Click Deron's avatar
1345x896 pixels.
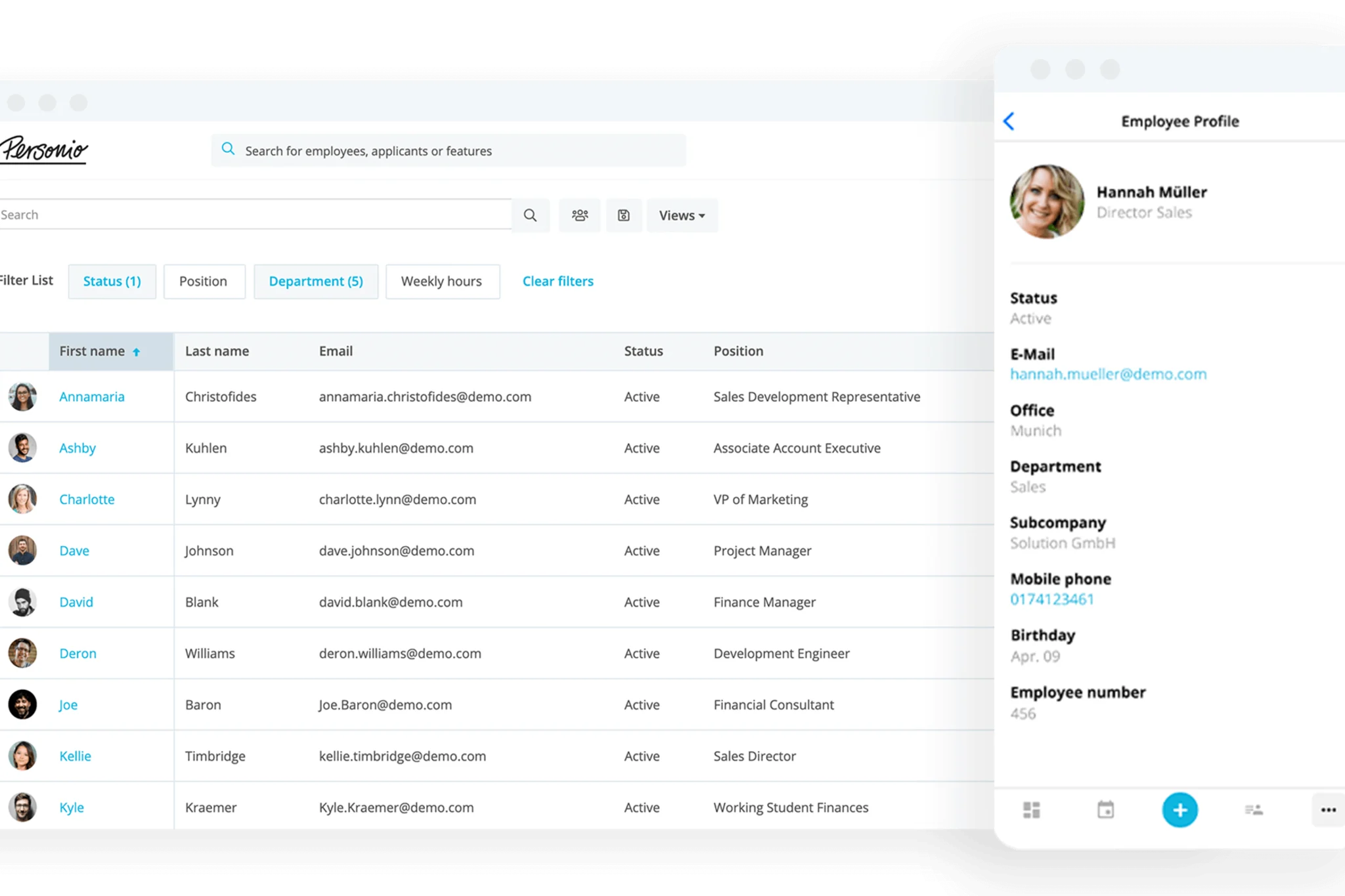tap(22, 653)
